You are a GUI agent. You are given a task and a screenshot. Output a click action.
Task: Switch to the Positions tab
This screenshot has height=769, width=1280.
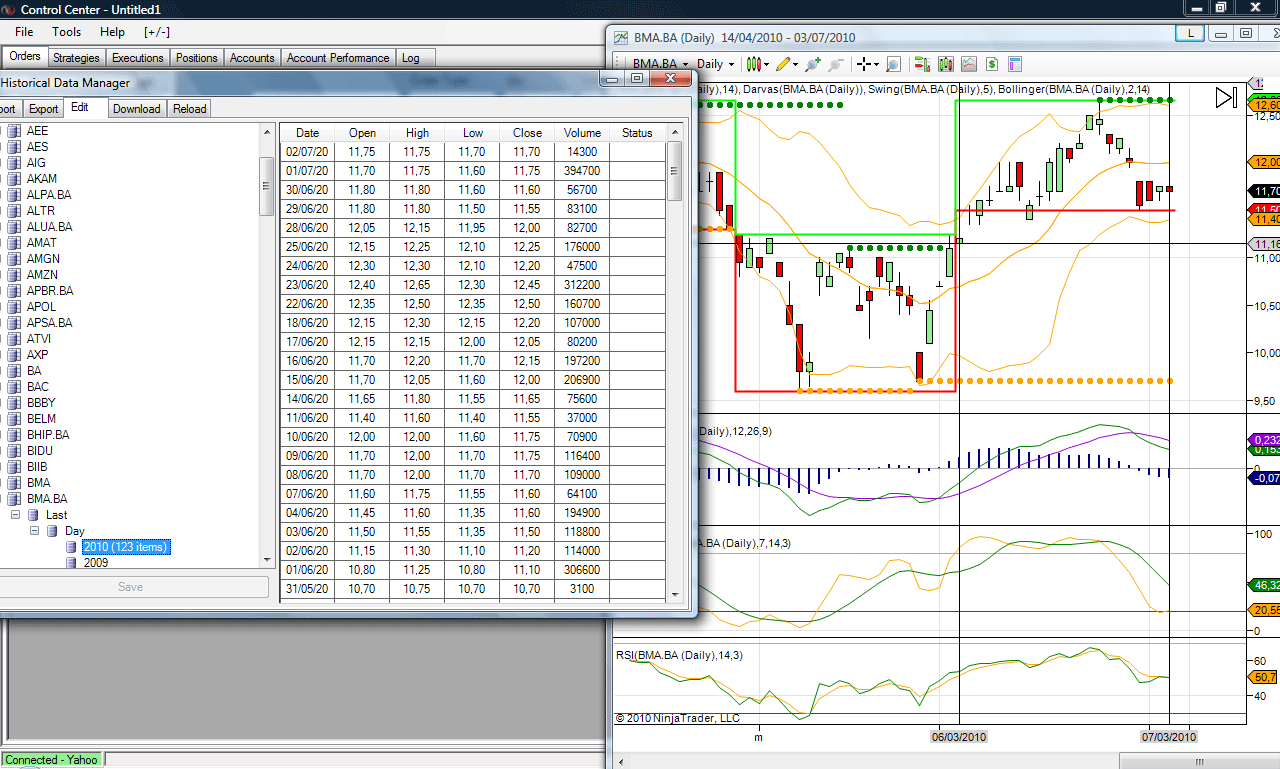tap(197, 58)
